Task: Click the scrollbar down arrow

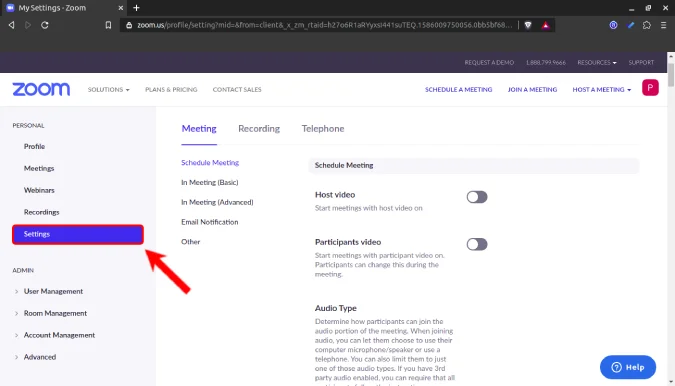Action: tap(671, 382)
